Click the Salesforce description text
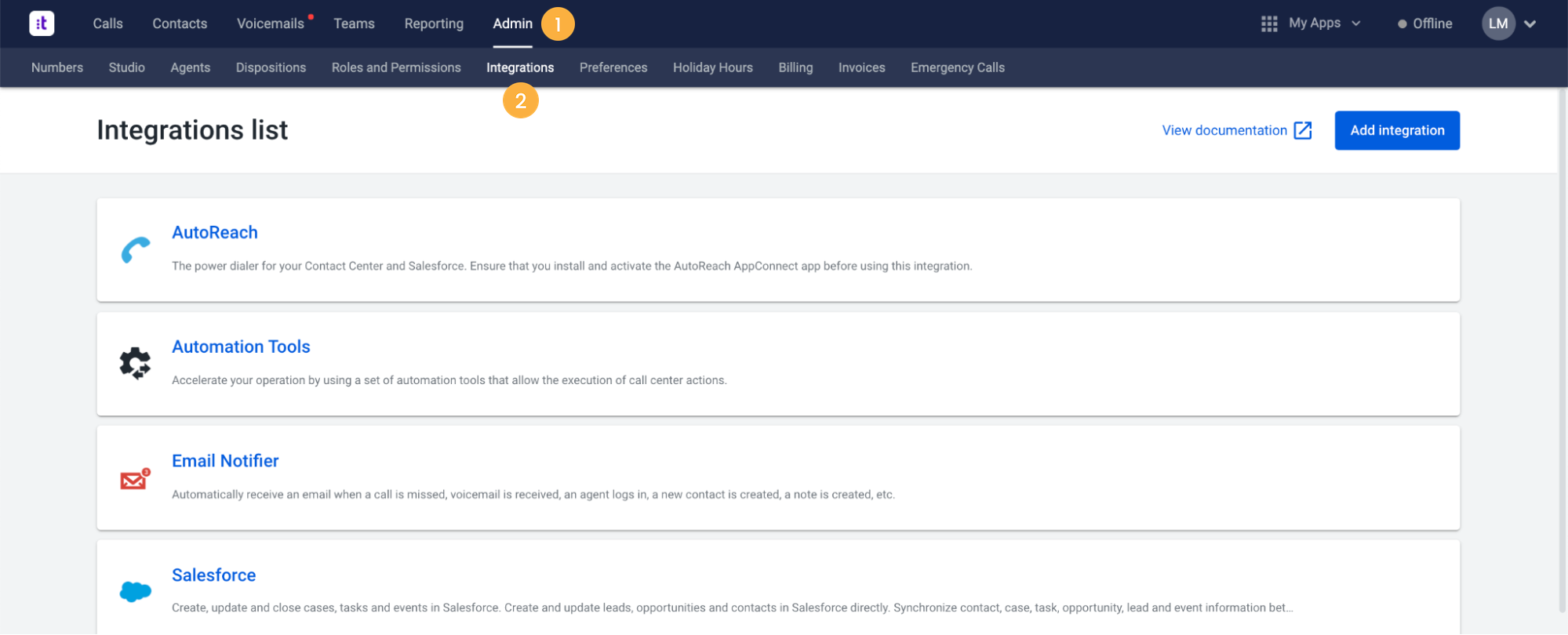This screenshot has height=635, width=1568. coord(732,608)
